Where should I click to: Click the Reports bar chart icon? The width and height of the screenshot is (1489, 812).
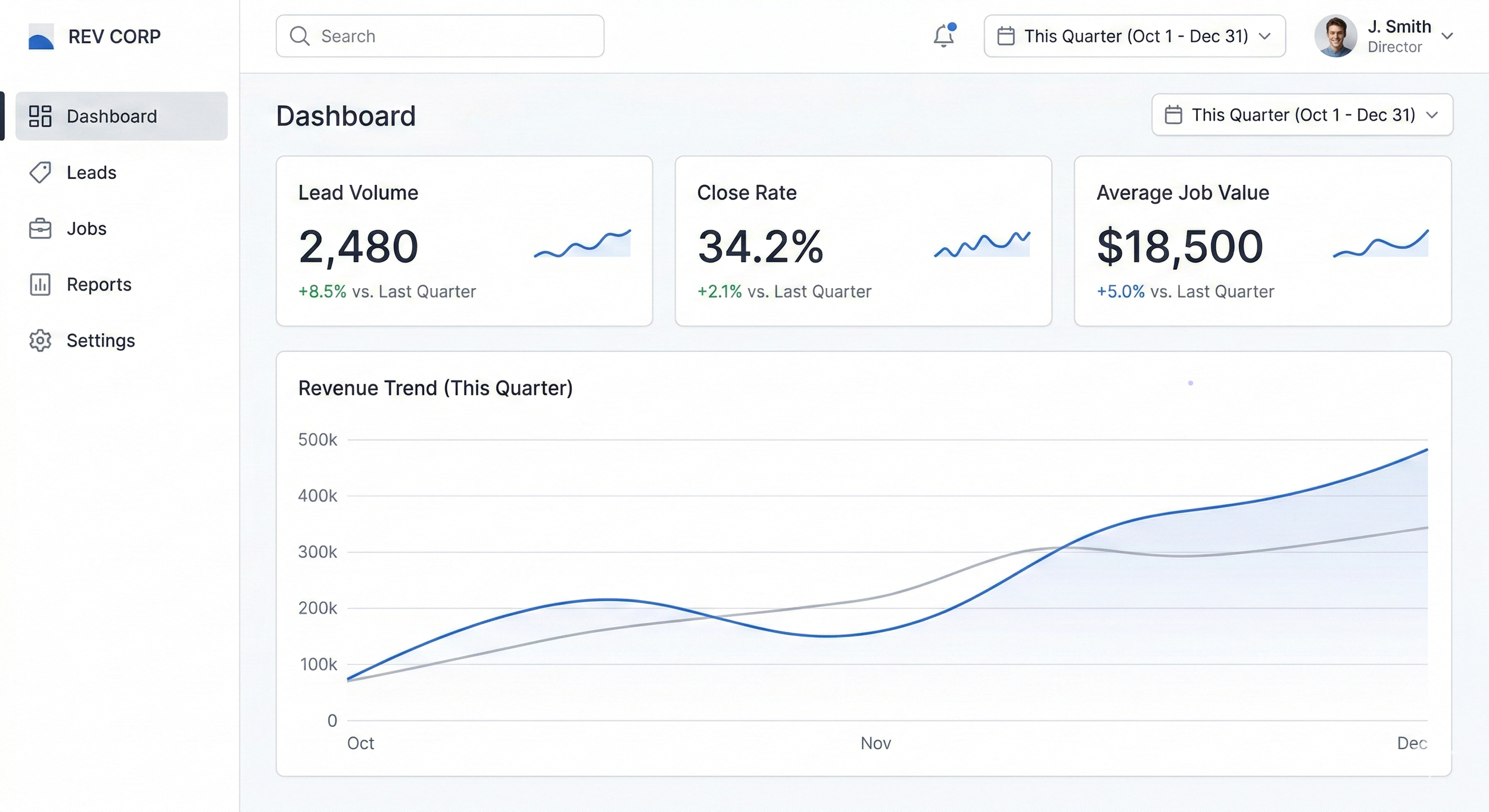tap(41, 285)
